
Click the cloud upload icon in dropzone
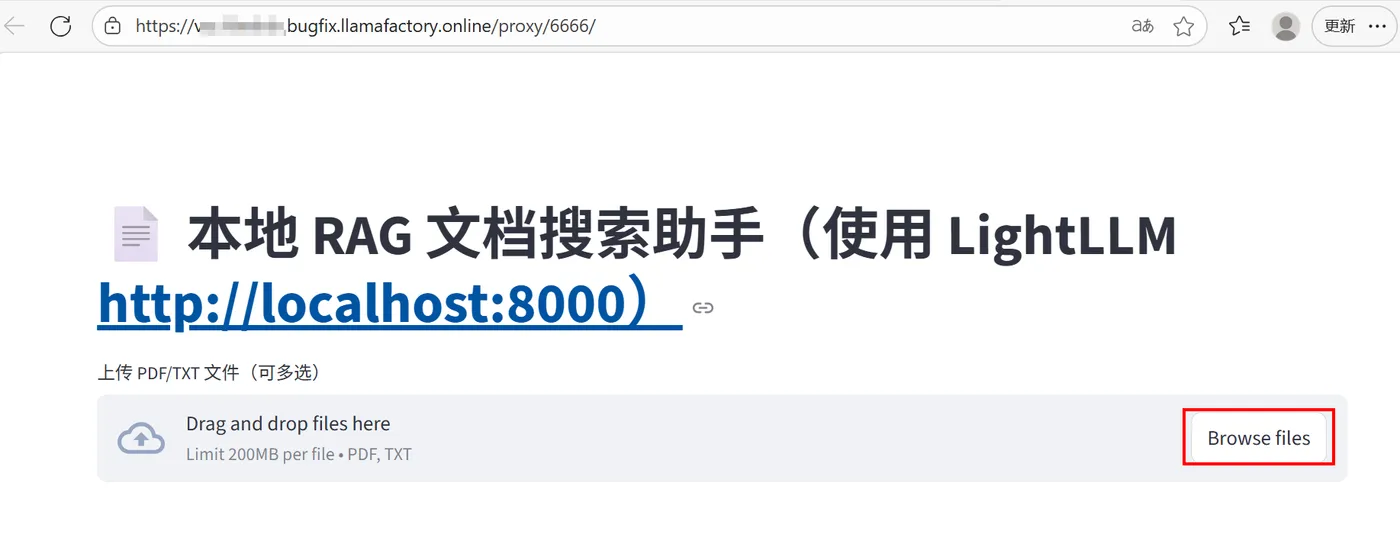[x=141, y=438]
